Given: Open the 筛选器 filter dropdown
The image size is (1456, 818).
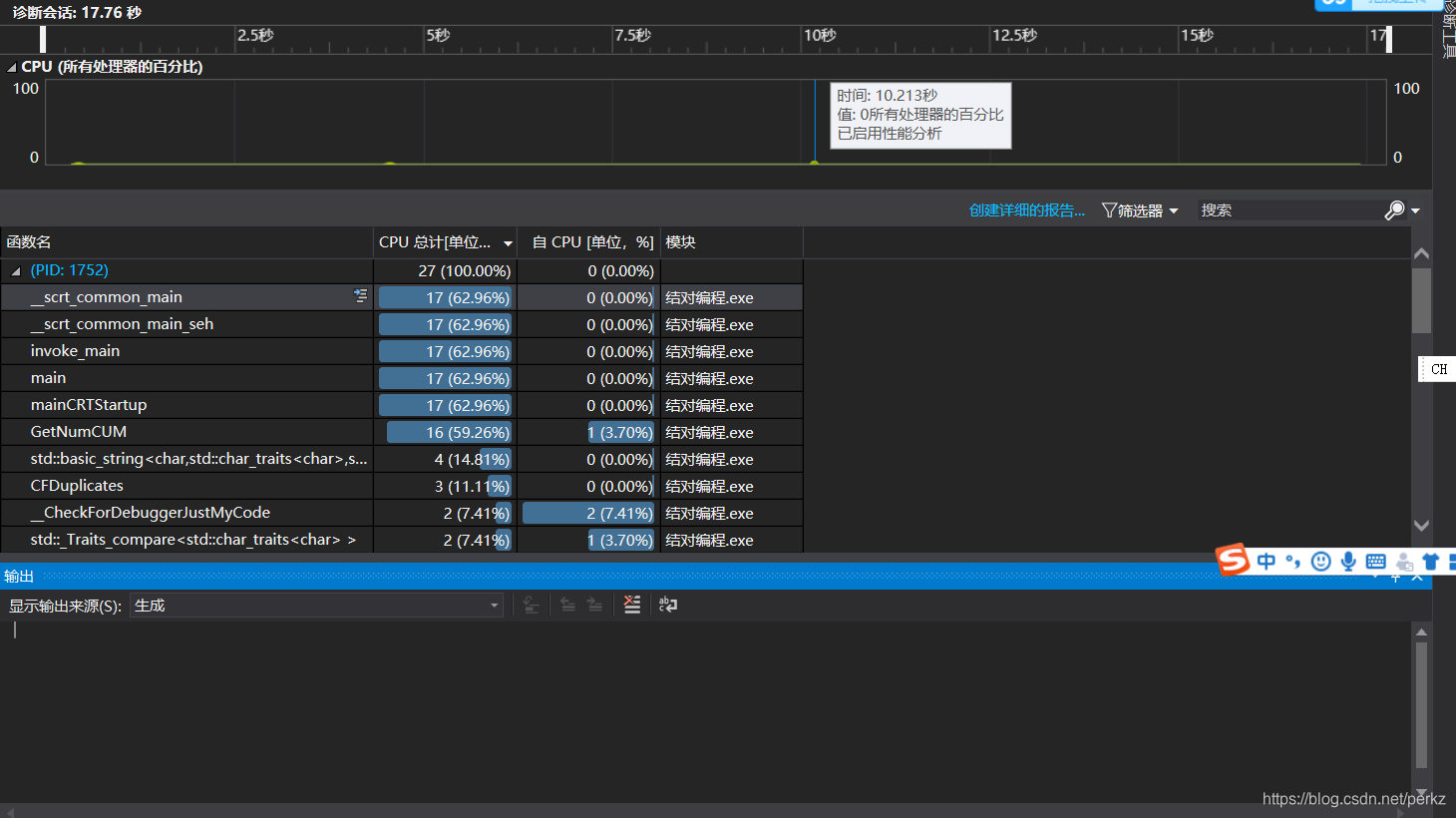Looking at the screenshot, I should [x=1140, y=210].
